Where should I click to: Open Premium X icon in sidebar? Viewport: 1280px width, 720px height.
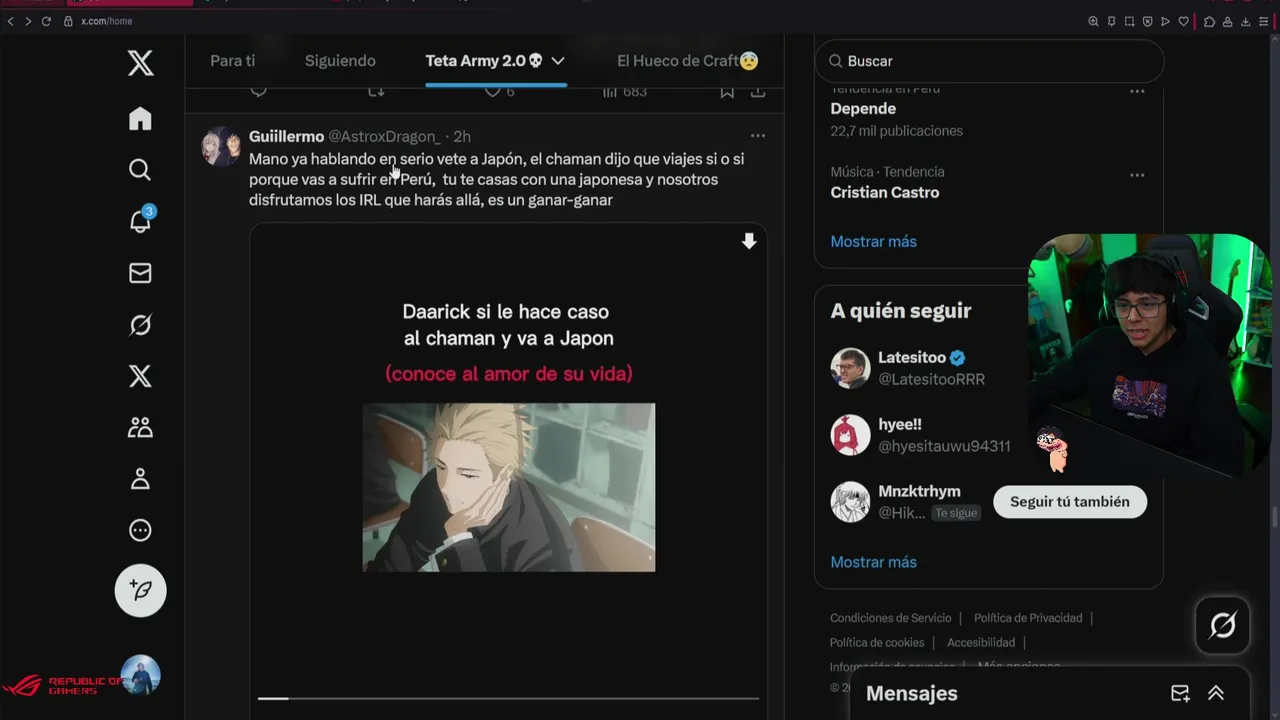tap(140, 376)
